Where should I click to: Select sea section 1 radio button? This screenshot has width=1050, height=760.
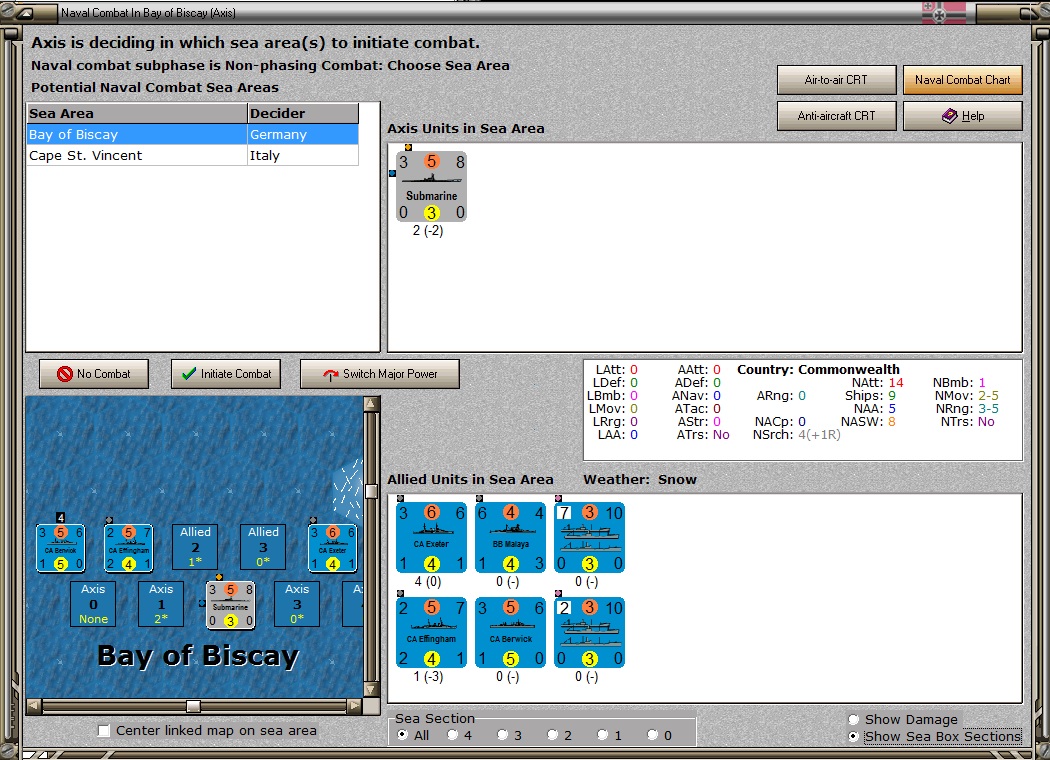603,735
